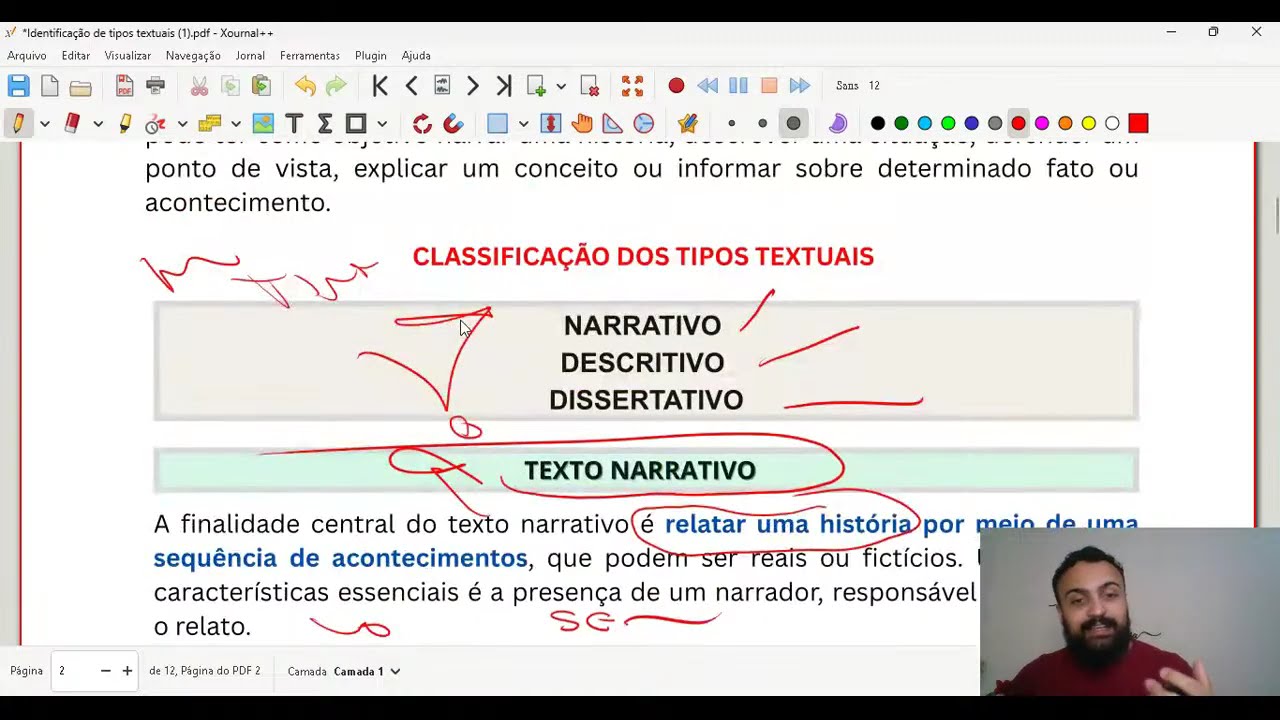This screenshot has height=720, width=1280.
Task: Open the Plugin menu
Action: tap(371, 56)
